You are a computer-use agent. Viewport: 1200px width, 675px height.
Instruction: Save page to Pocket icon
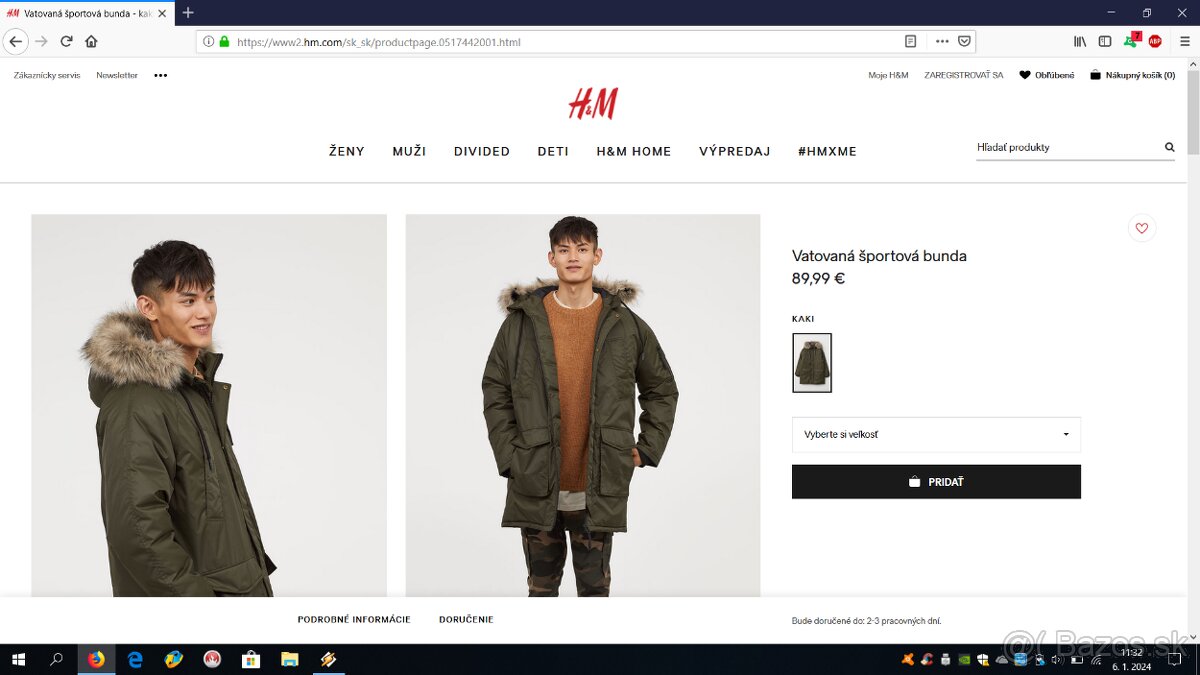(964, 42)
